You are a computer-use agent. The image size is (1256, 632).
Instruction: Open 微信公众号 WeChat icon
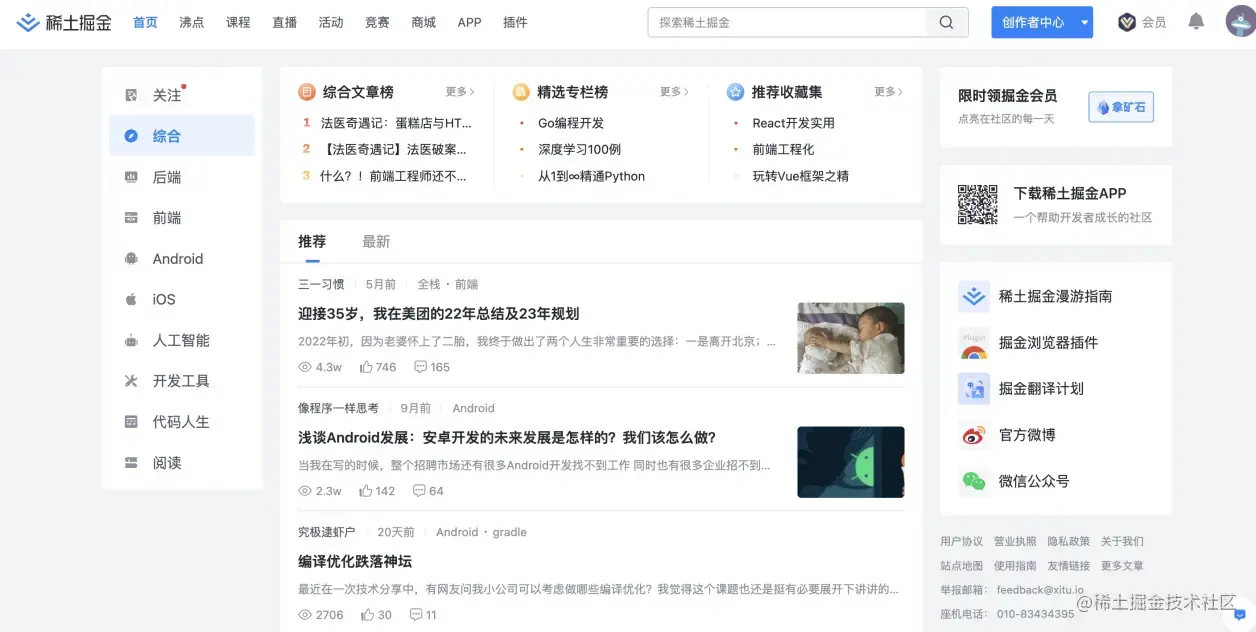pyautogui.click(x=974, y=481)
